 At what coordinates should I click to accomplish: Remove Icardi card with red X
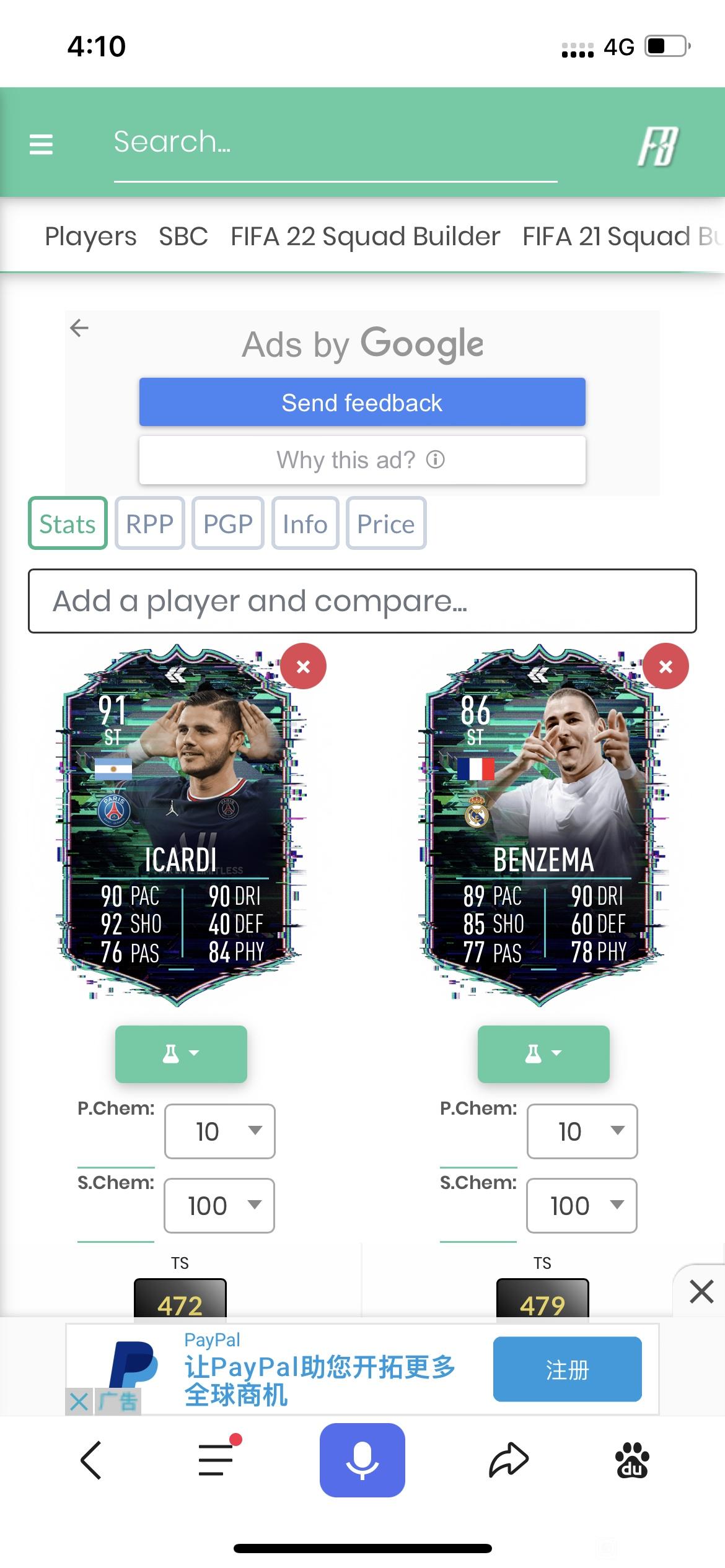303,666
